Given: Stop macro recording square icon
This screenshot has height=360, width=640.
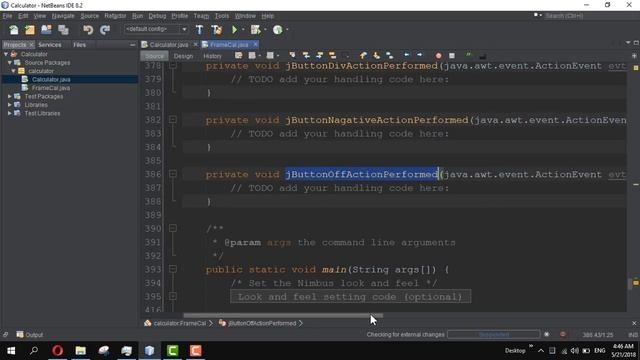Looking at the screenshot, I should pyautogui.click(x=452, y=56).
